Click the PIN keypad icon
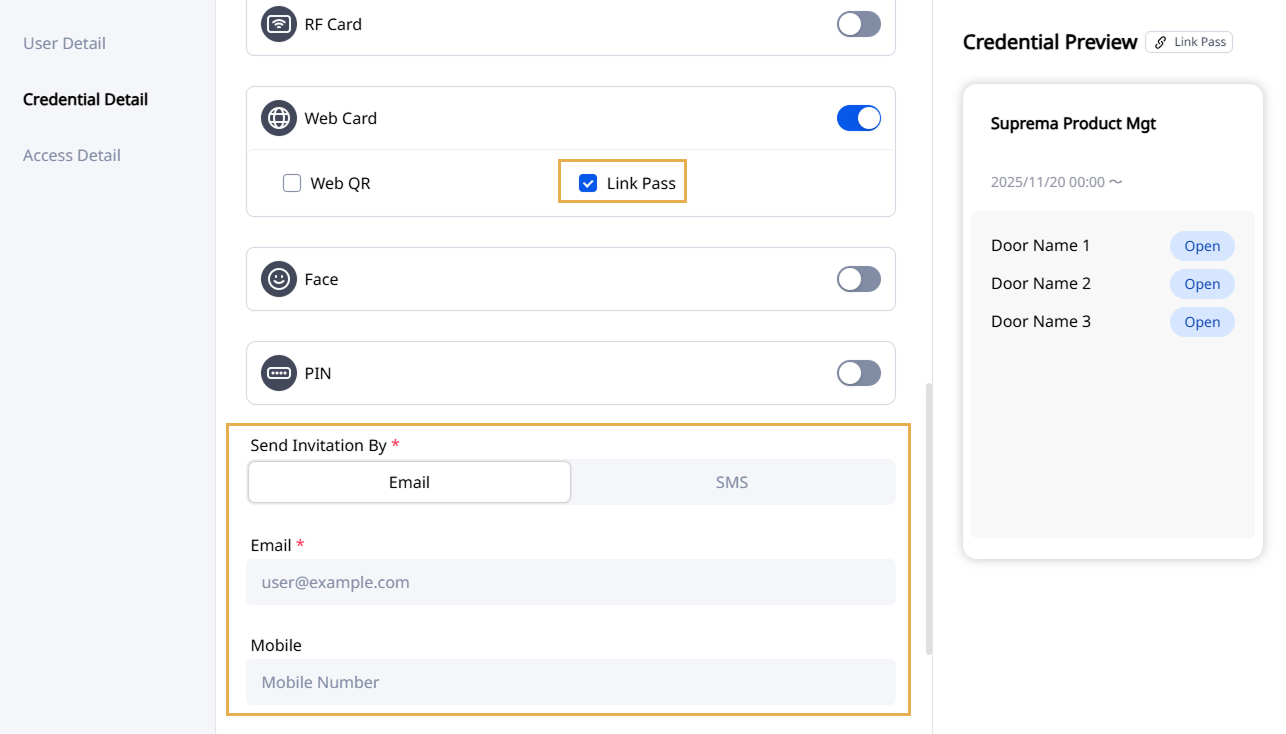This screenshot has height=734, width=1286. click(x=279, y=373)
